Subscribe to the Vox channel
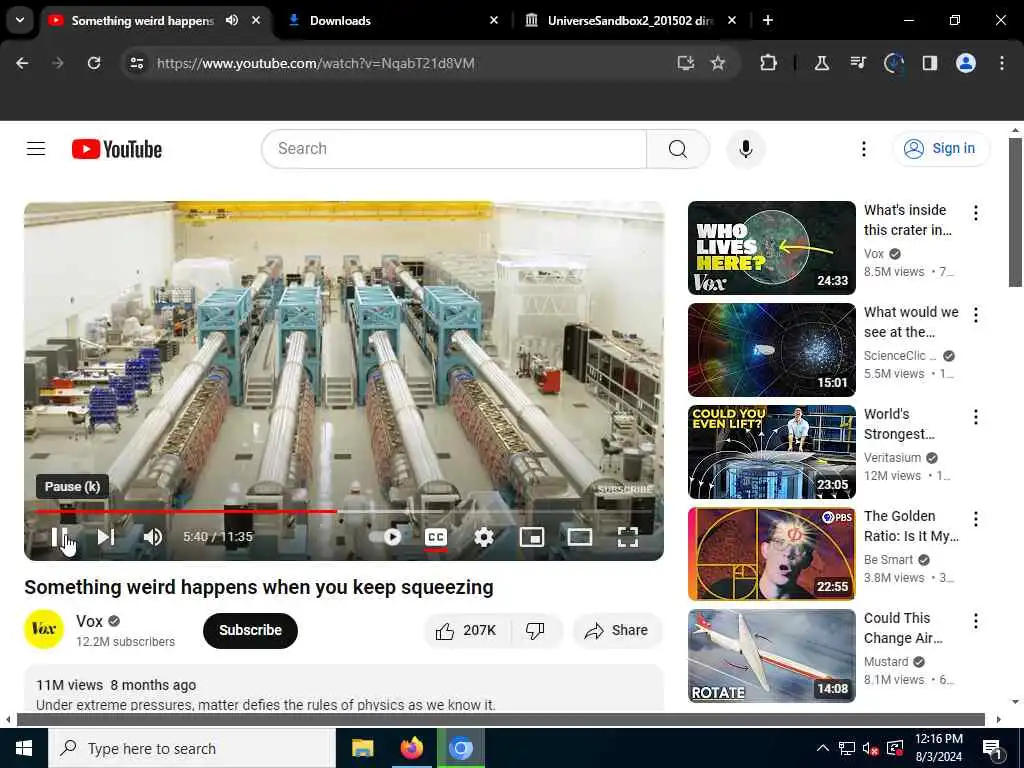The height and width of the screenshot is (768, 1024). point(250,630)
